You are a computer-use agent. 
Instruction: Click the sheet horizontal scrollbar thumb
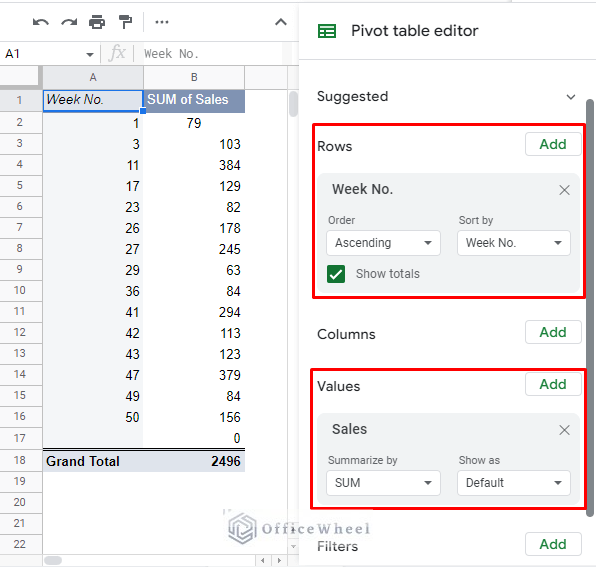53,560
